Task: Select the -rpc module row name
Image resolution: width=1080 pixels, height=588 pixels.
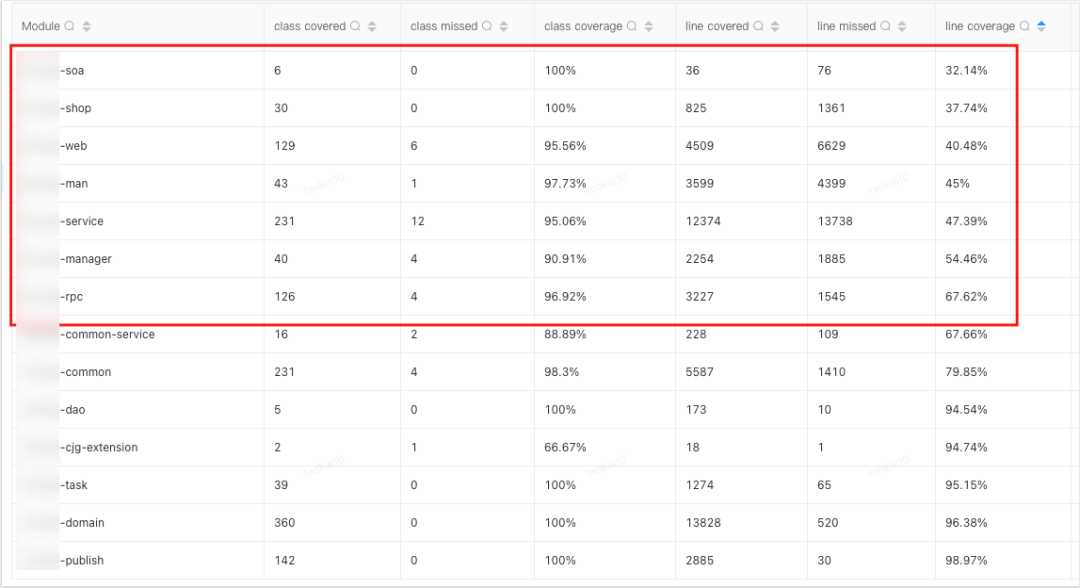Action: click(71, 297)
